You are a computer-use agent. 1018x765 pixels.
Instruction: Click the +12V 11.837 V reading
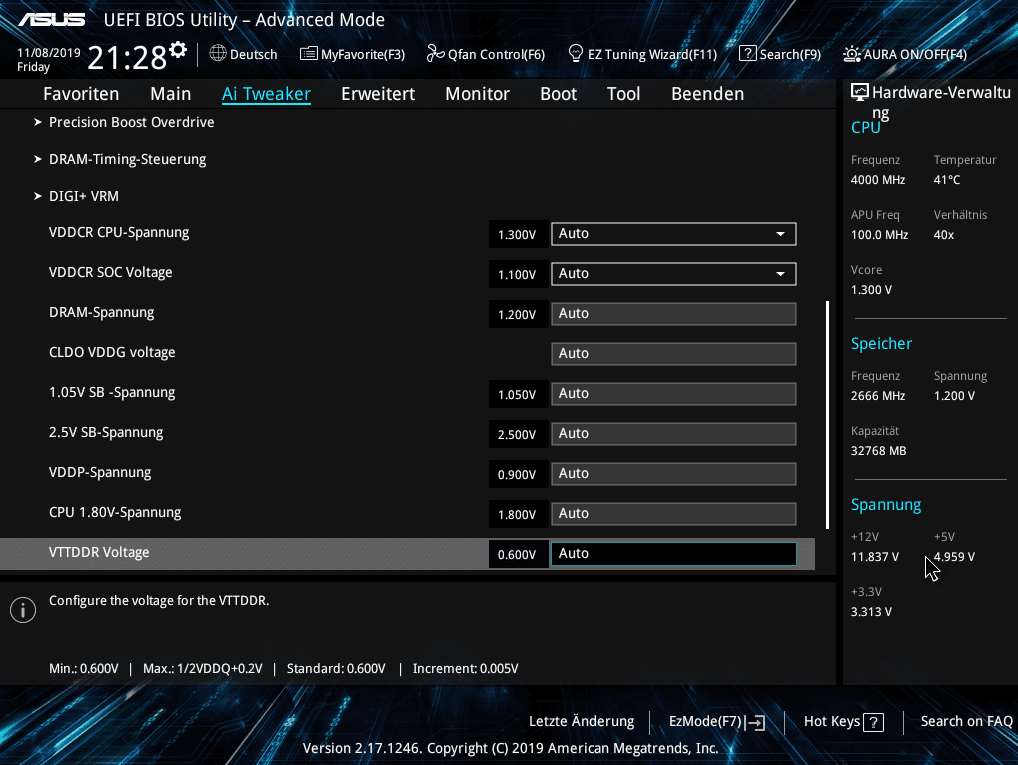pos(875,557)
